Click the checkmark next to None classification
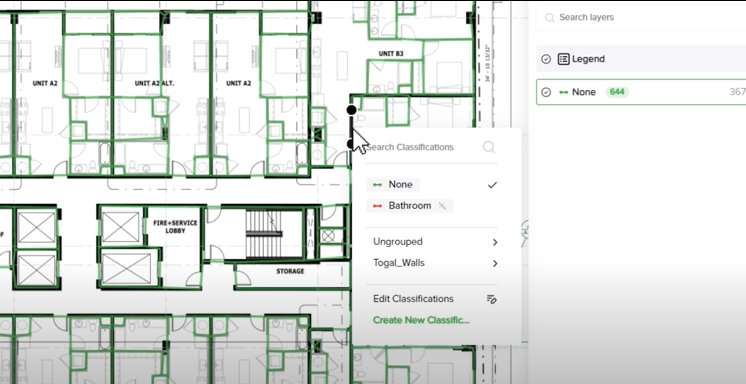This screenshot has width=746, height=384. (492, 185)
